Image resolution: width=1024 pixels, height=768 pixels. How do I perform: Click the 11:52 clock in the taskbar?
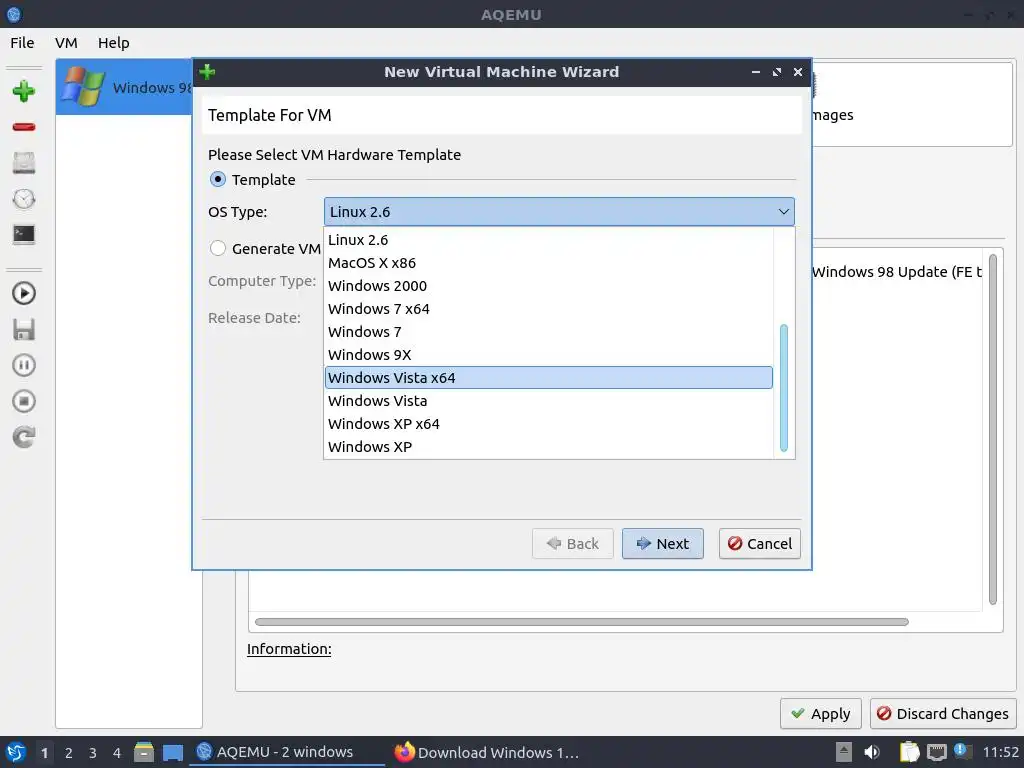click(x=1000, y=752)
